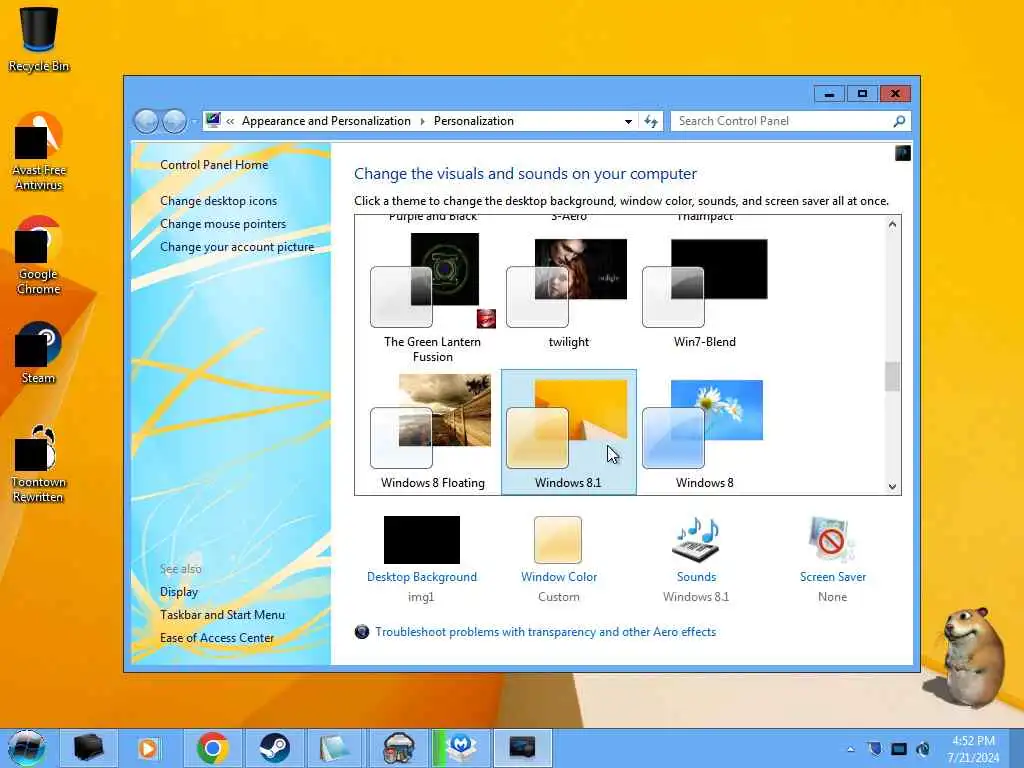Image resolution: width=1024 pixels, height=768 pixels.
Task: Expand the address bar history dropdown
Action: click(x=628, y=121)
